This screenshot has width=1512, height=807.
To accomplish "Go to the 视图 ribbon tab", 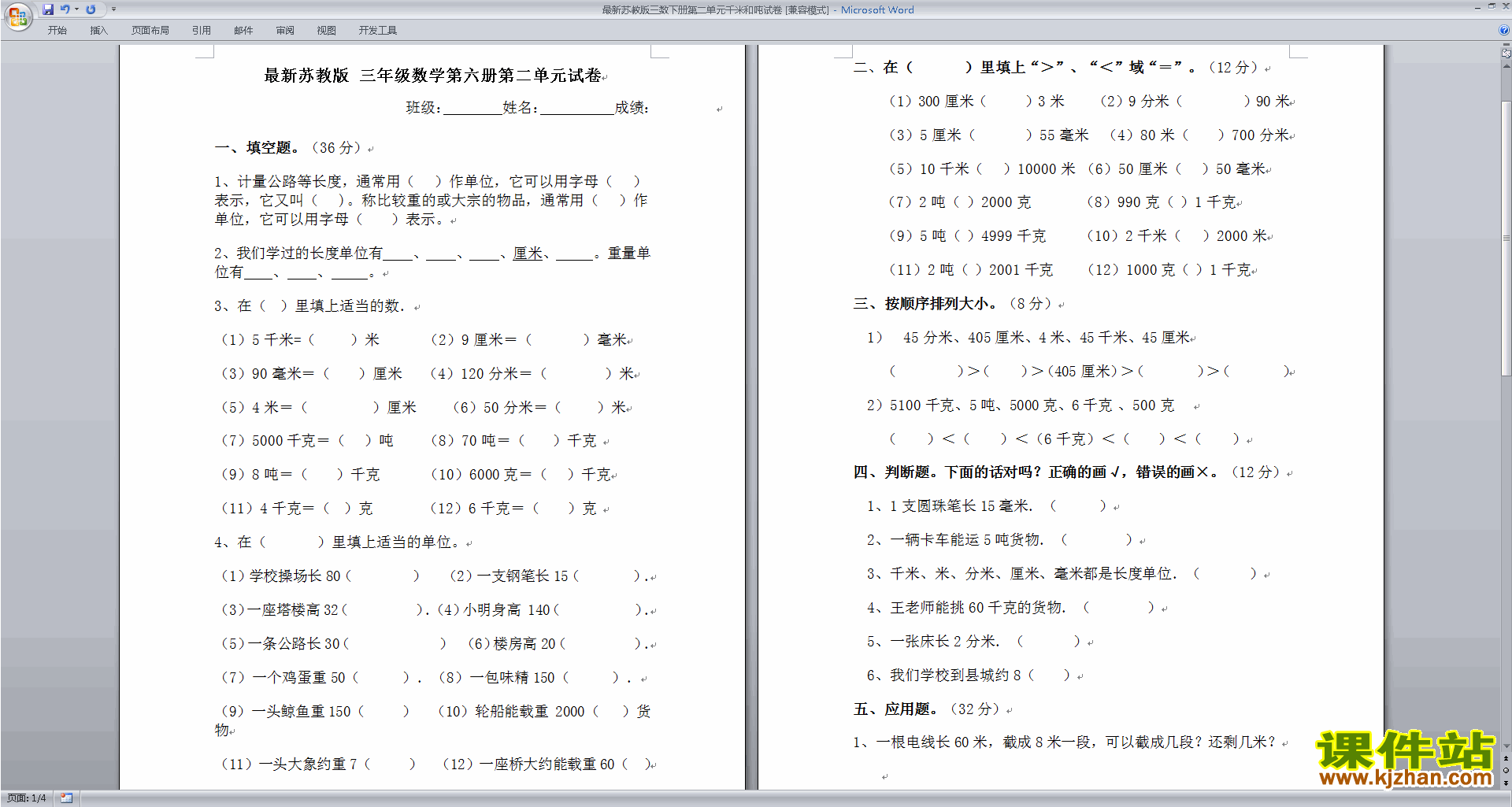I will click(327, 31).
